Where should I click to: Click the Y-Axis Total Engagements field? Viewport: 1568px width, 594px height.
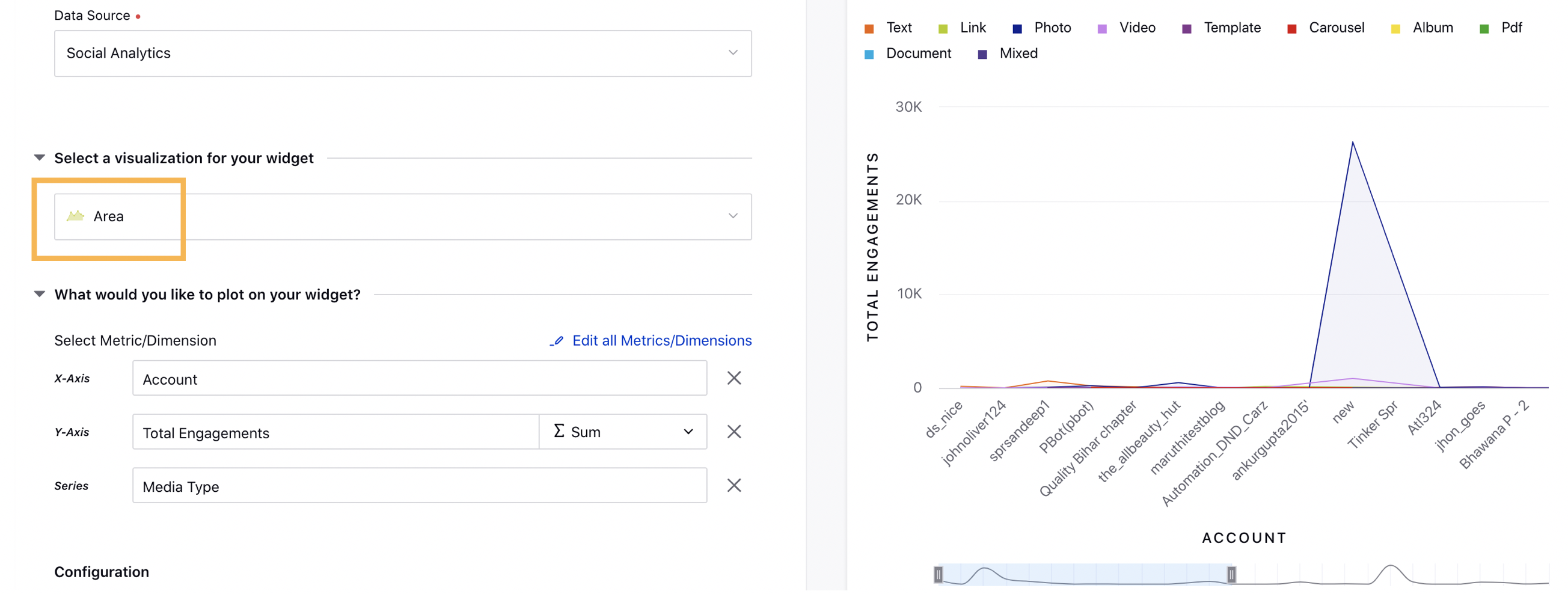point(335,432)
